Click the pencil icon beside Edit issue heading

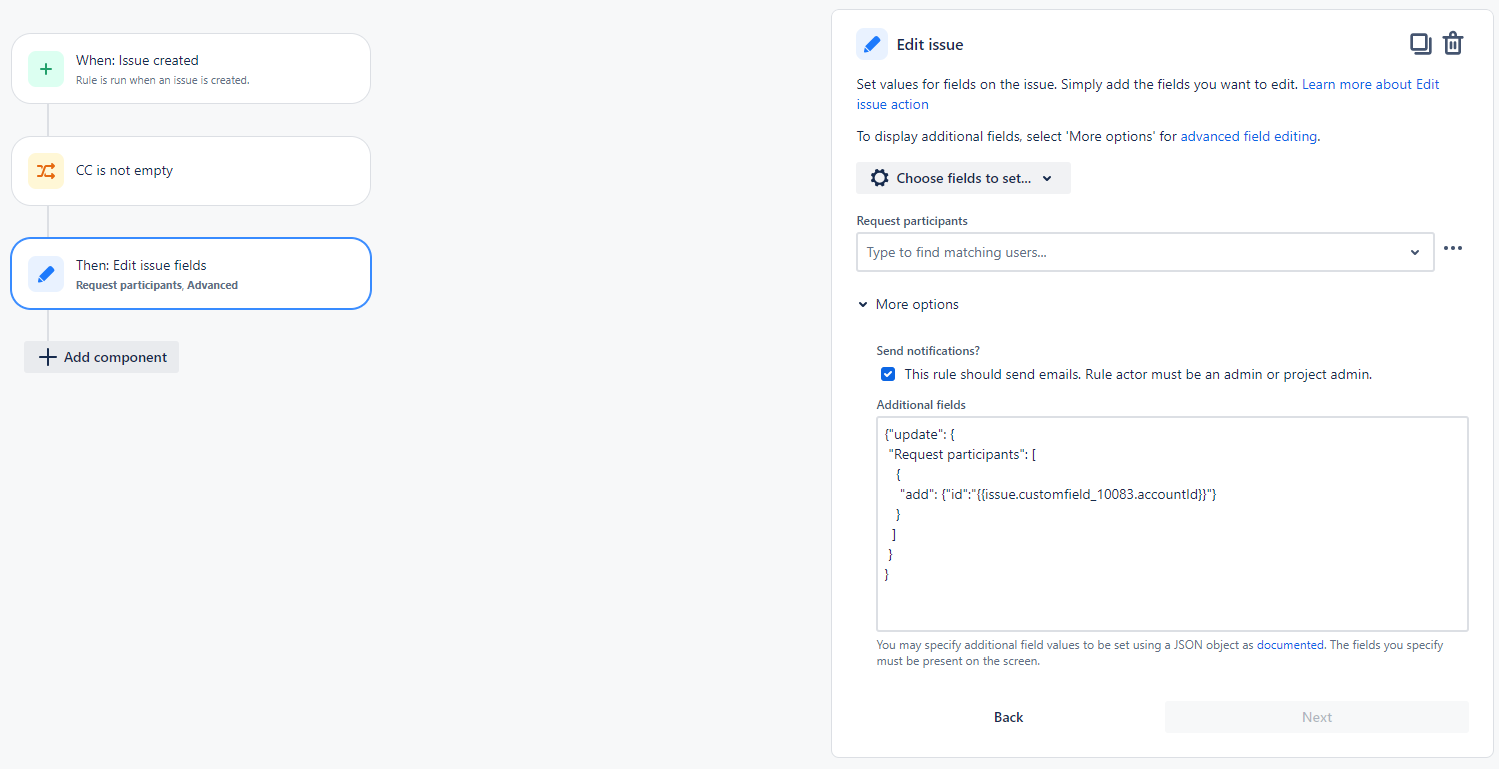pyautogui.click(x=870, y=44)
